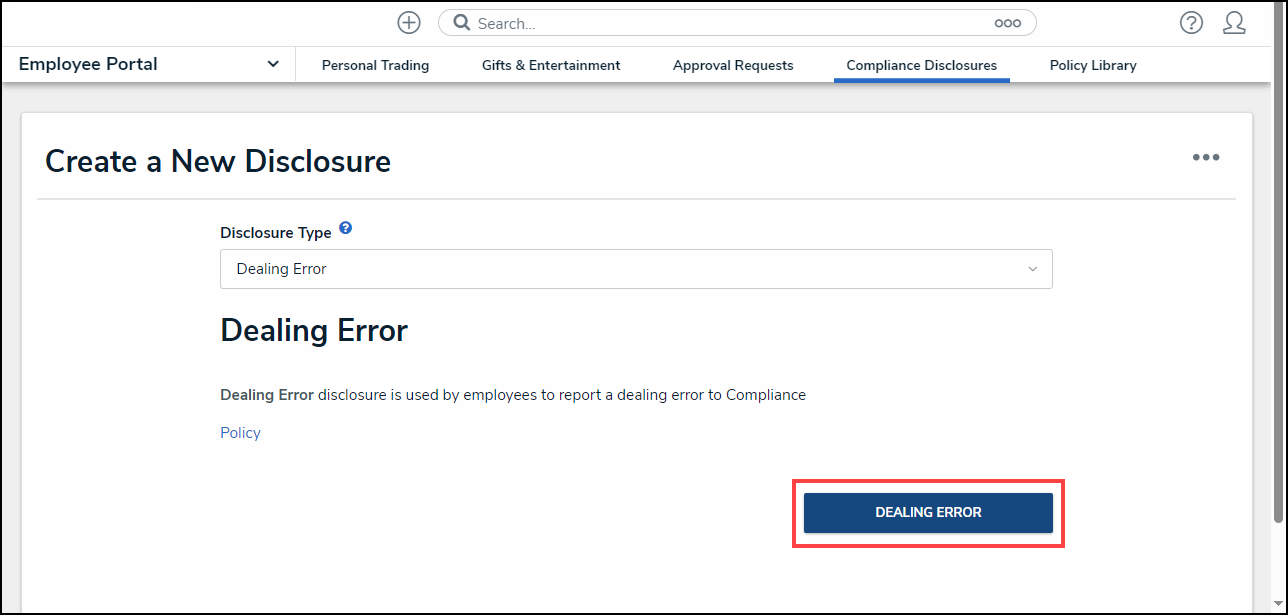
Task: Open the Approval Requests tab
Action: [x=733, y=66]
